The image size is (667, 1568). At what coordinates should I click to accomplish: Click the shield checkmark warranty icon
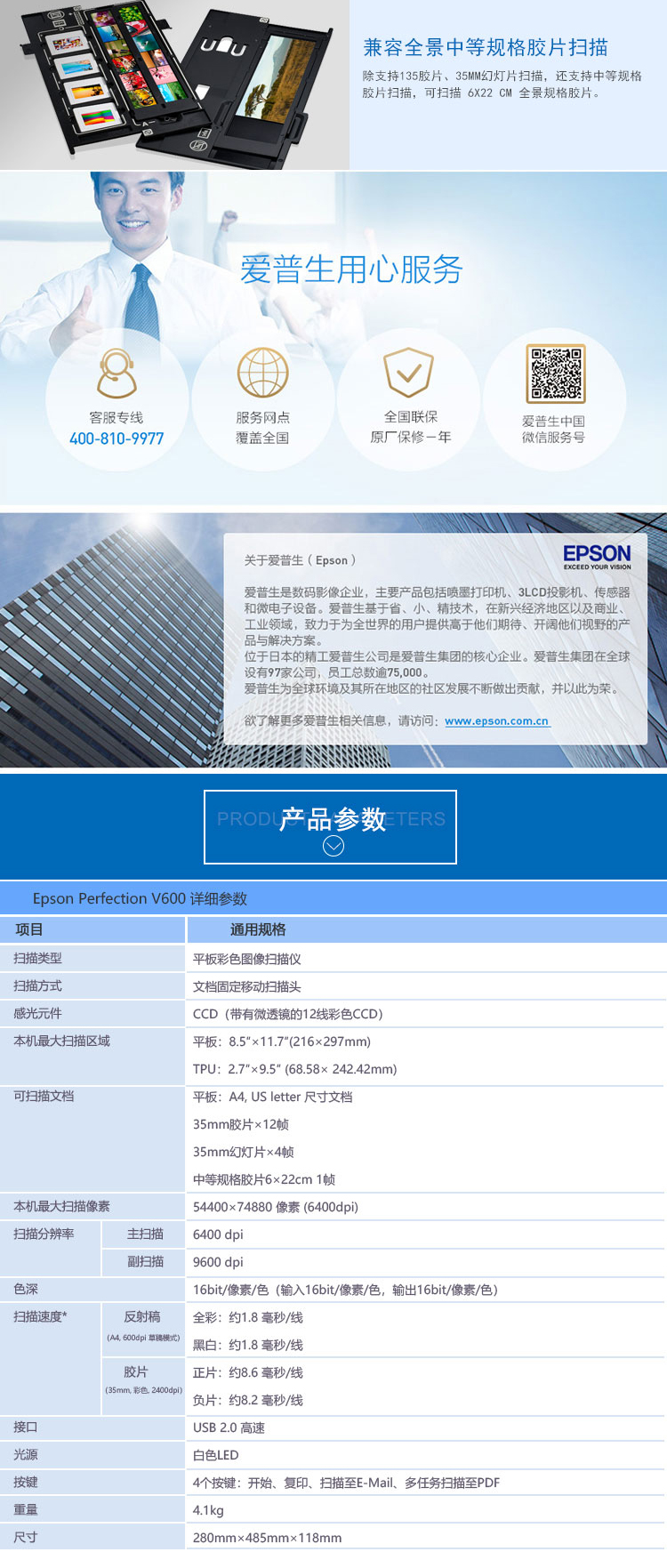click(408, 373)
